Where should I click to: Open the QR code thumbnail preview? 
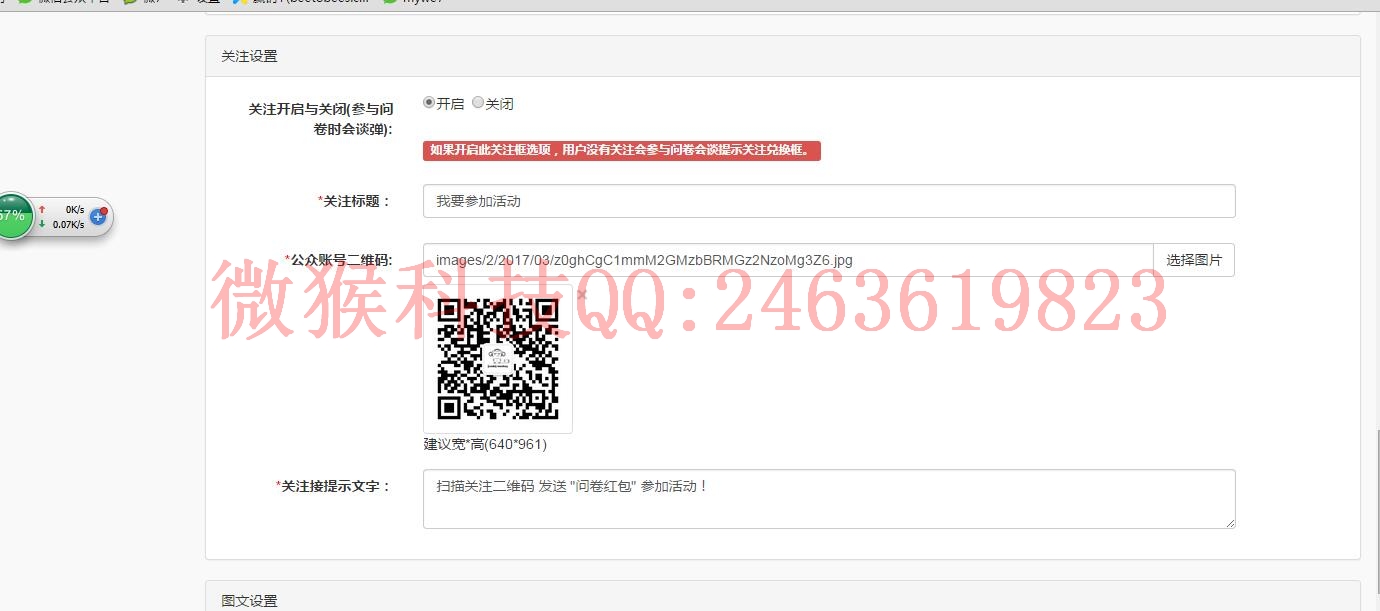[498, 359]
